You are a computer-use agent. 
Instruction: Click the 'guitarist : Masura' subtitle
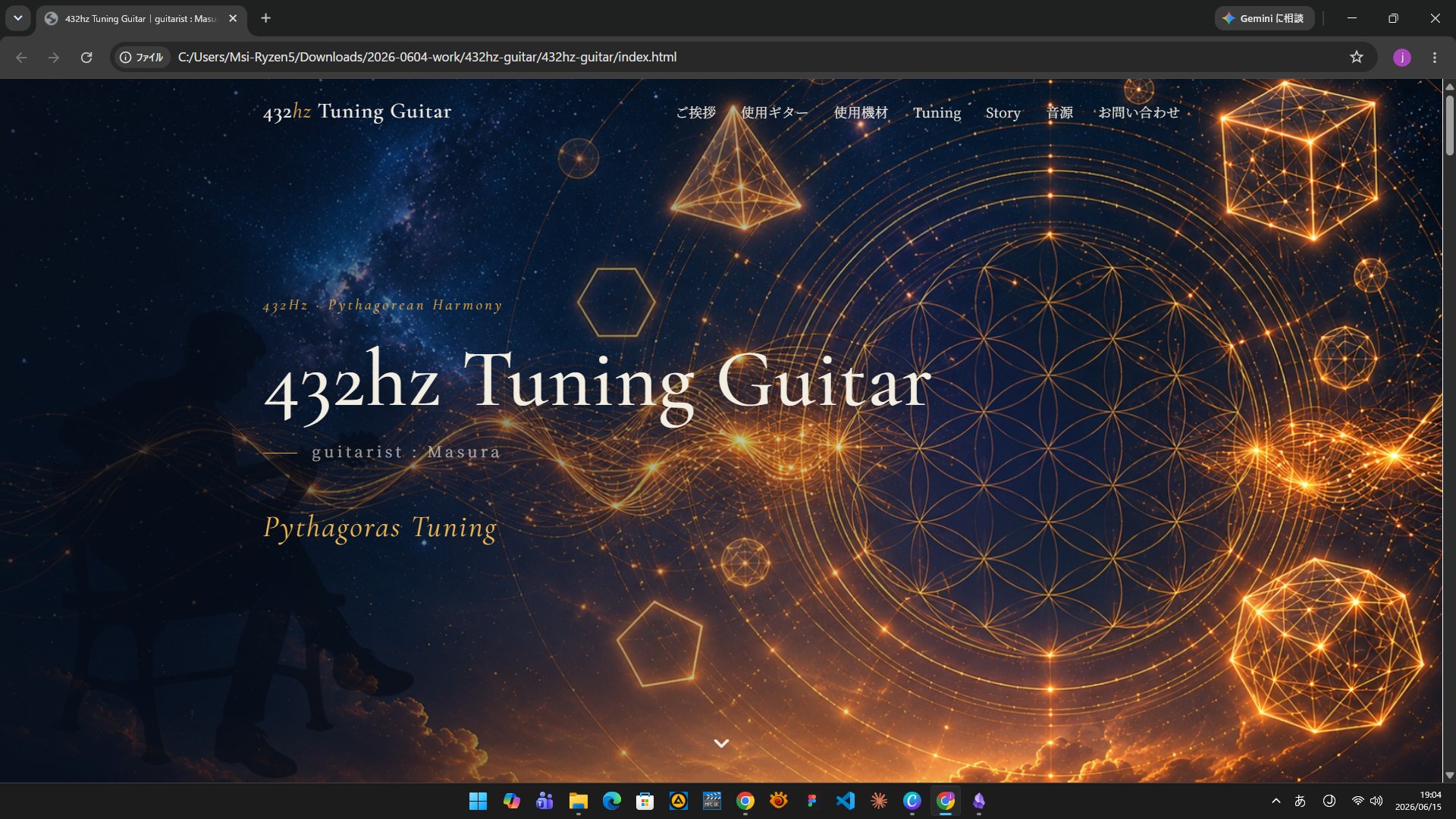(x=406, y=452)
